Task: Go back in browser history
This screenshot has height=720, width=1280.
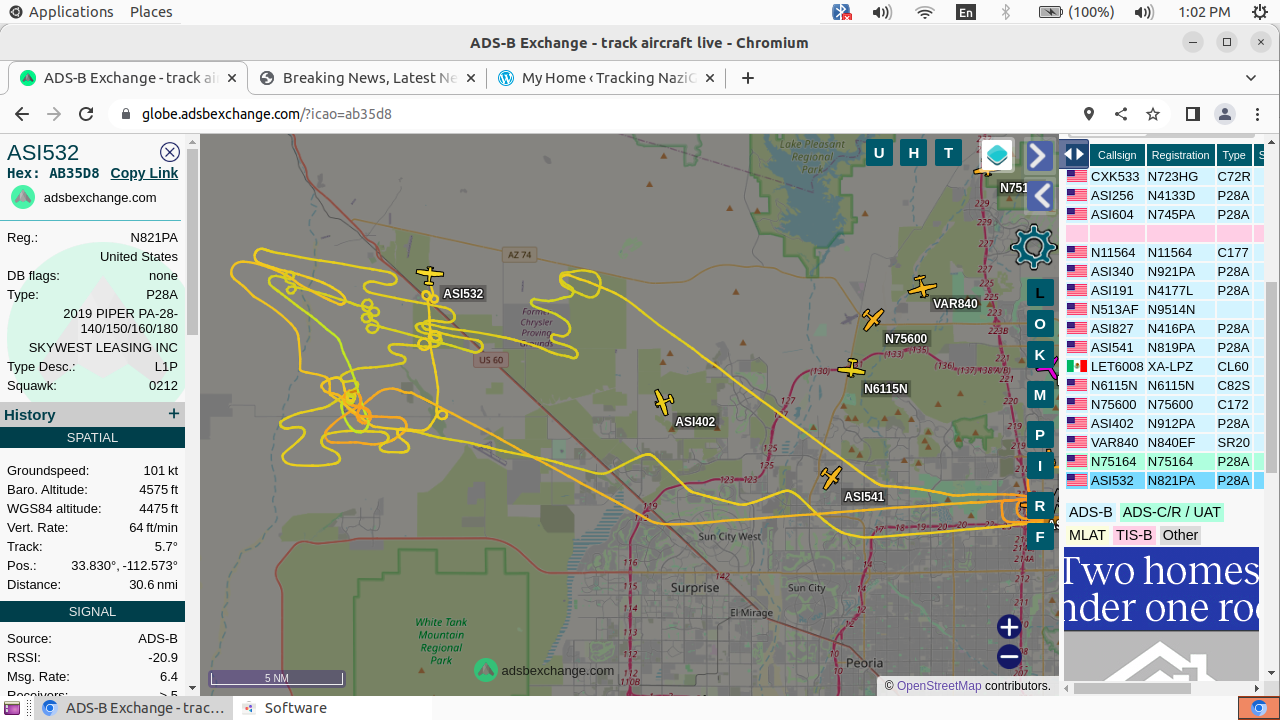Action: tap(22, 114)
